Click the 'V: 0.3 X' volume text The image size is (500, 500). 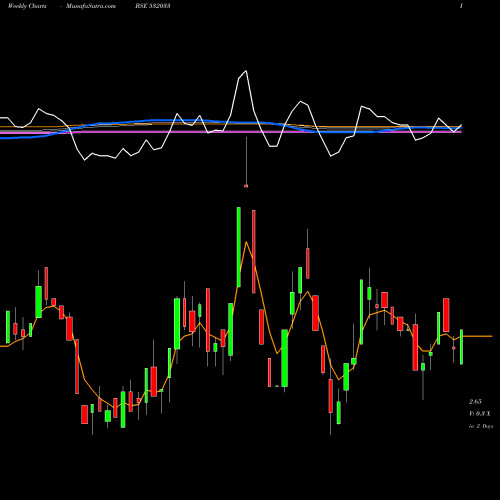point(480,414)
